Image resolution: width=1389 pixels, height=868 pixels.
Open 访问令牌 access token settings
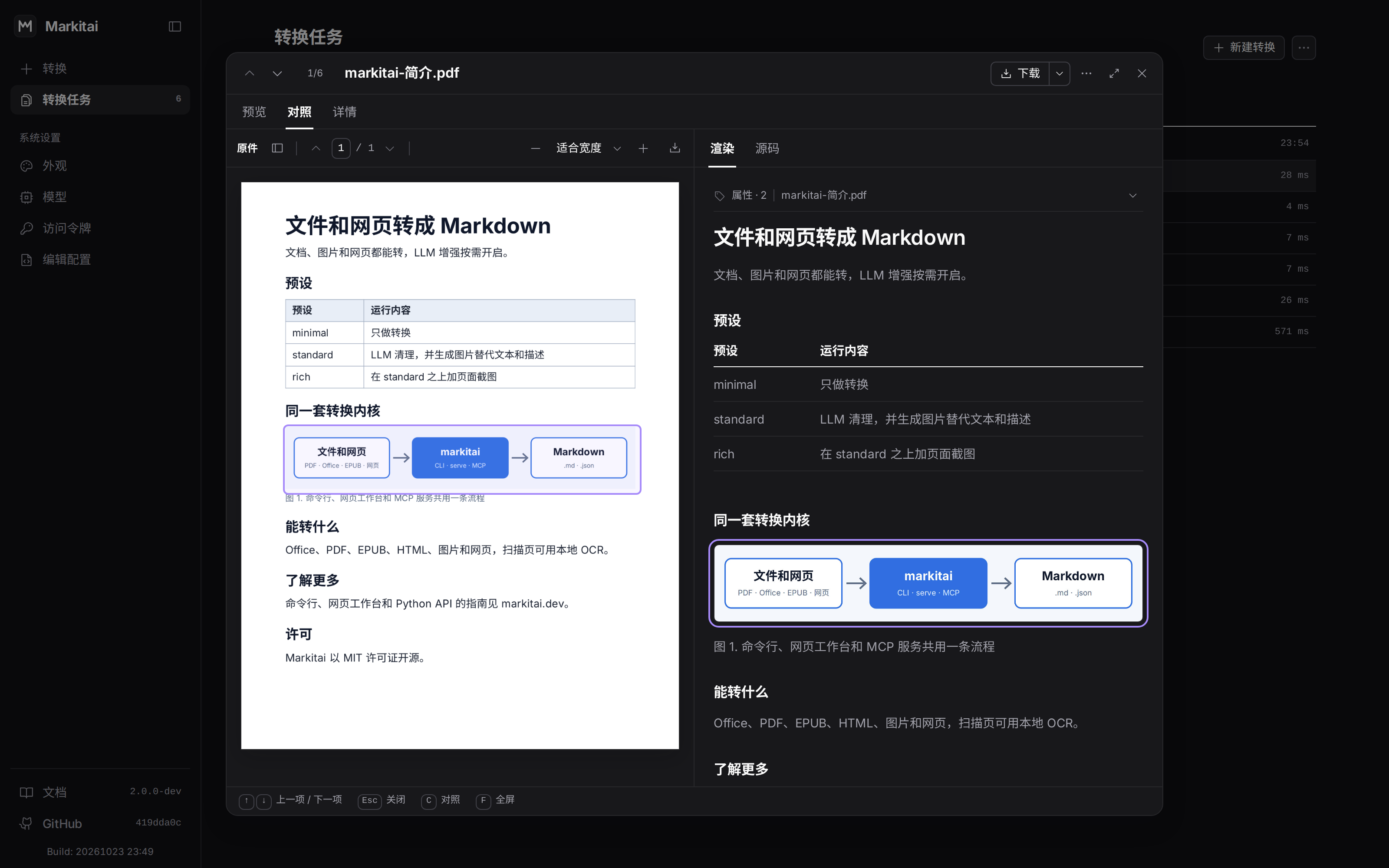(100, 228)
